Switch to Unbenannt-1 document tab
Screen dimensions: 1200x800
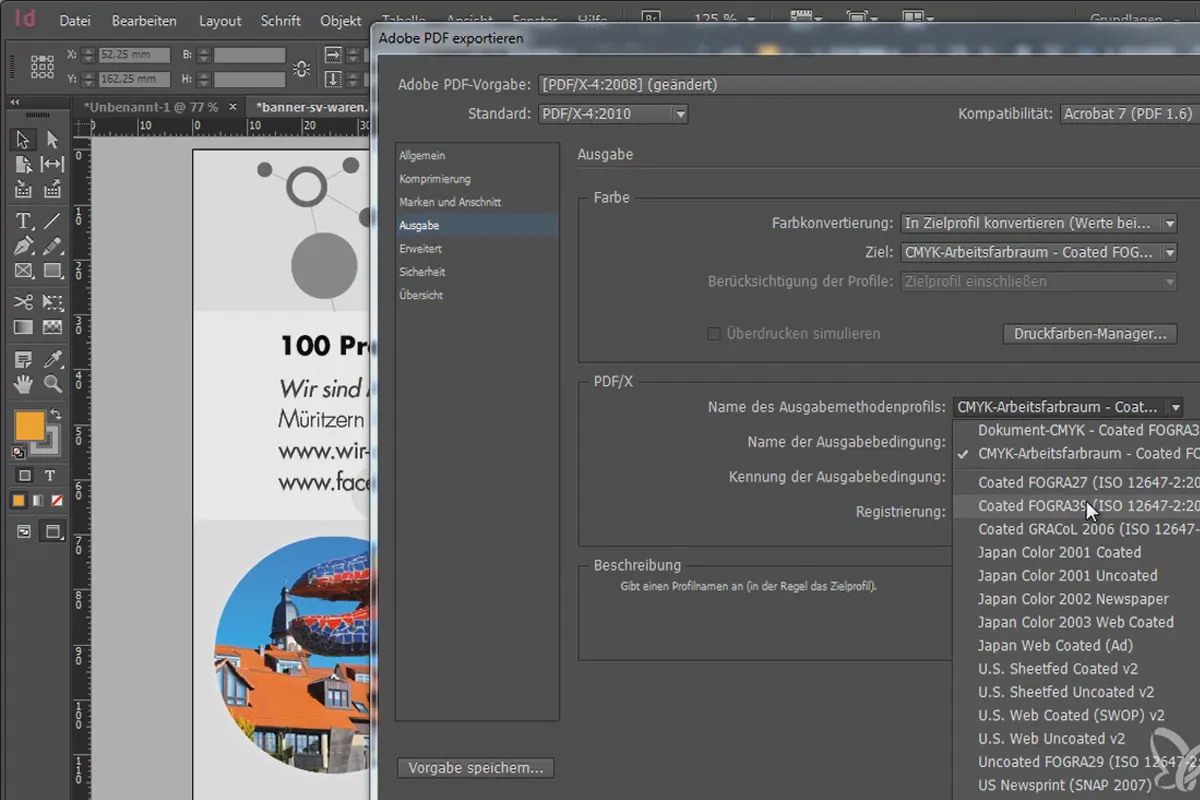(150, 106)
